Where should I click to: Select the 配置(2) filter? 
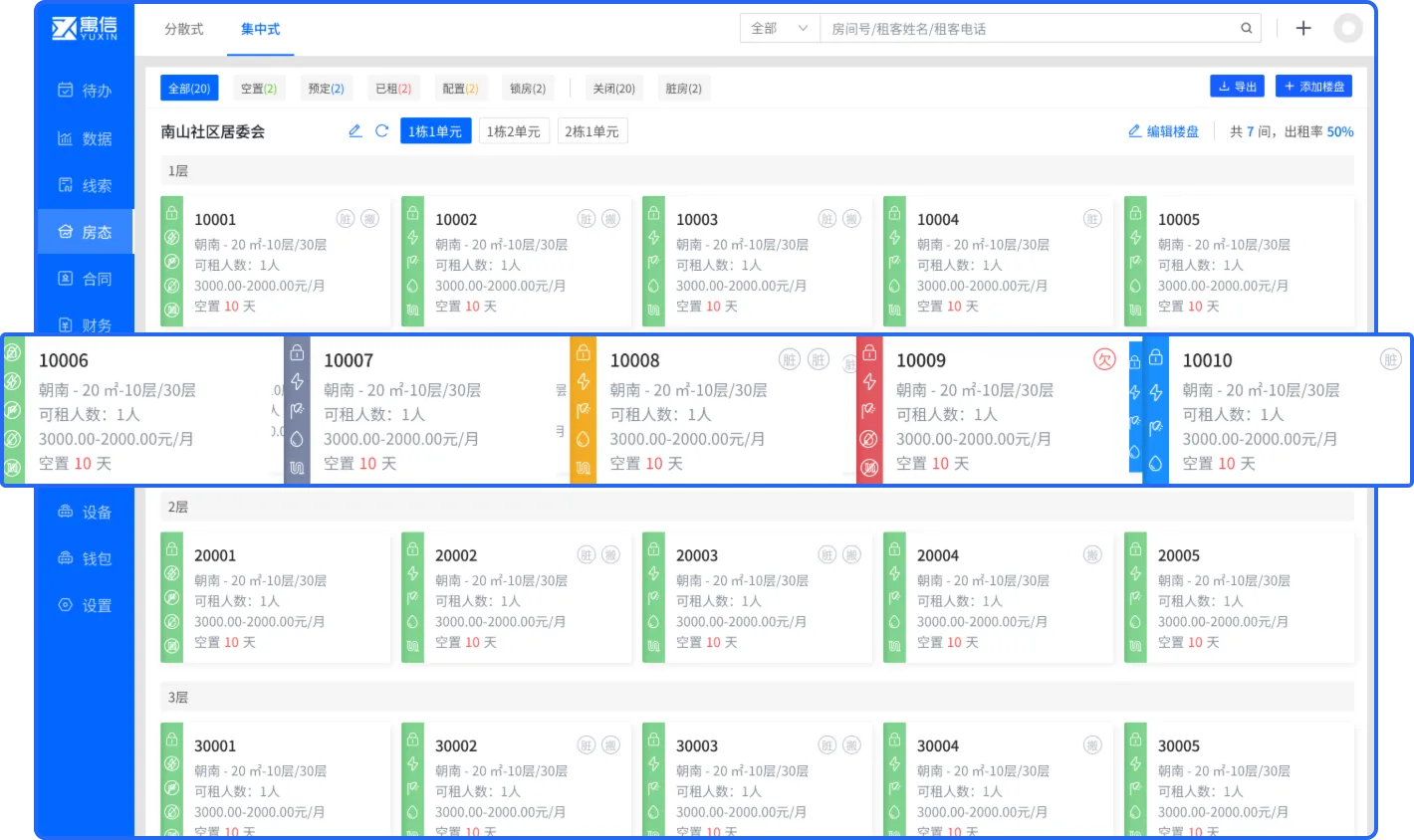[x=461, y=89]
